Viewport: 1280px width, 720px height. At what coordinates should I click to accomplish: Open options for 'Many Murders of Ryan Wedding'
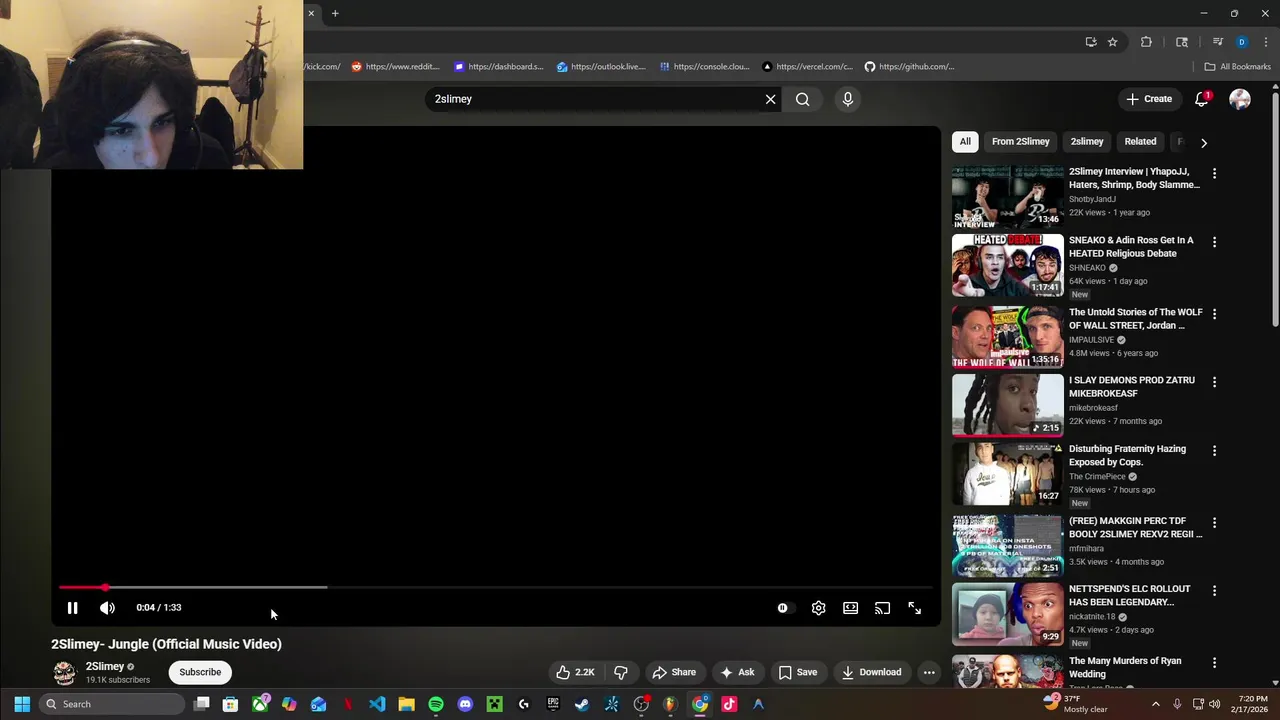pos(1214,663)
